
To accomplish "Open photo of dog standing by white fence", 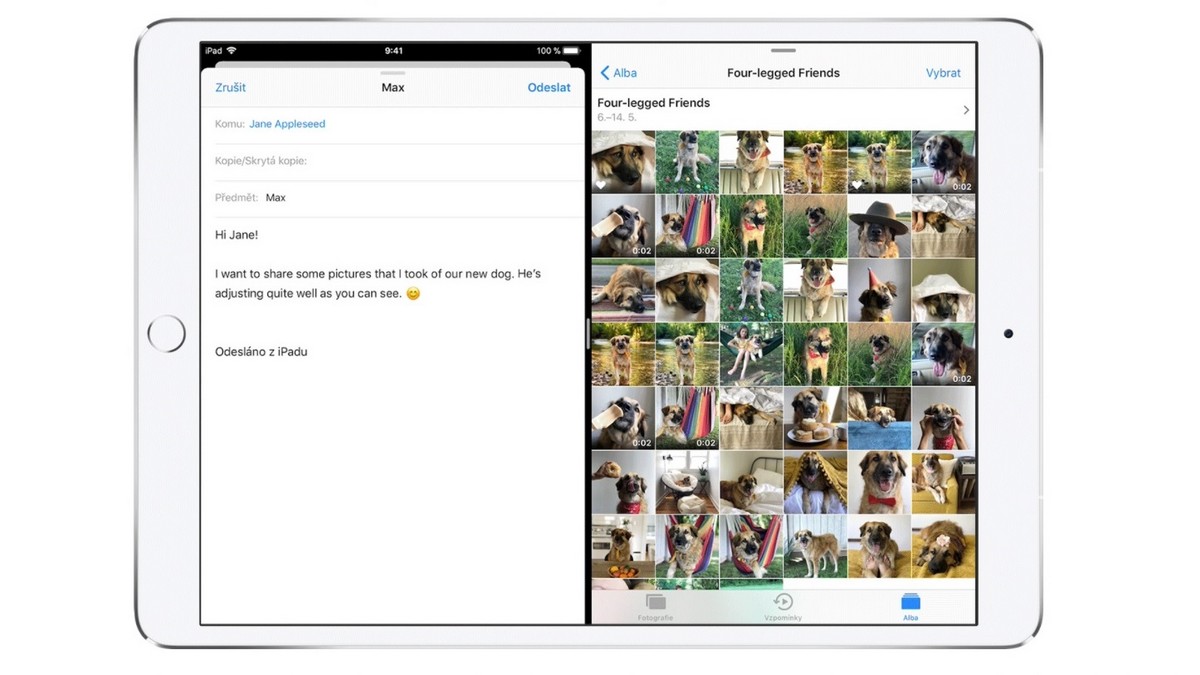I will 815,546.
